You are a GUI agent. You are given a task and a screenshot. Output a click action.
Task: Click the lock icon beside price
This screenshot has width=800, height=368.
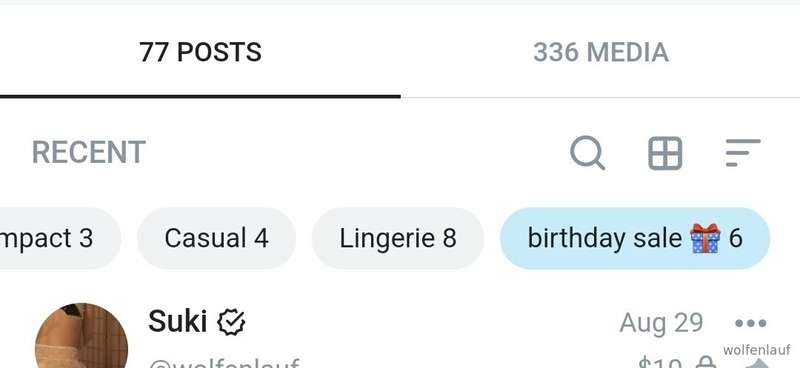pyautogui.click(x=706, y=363)
